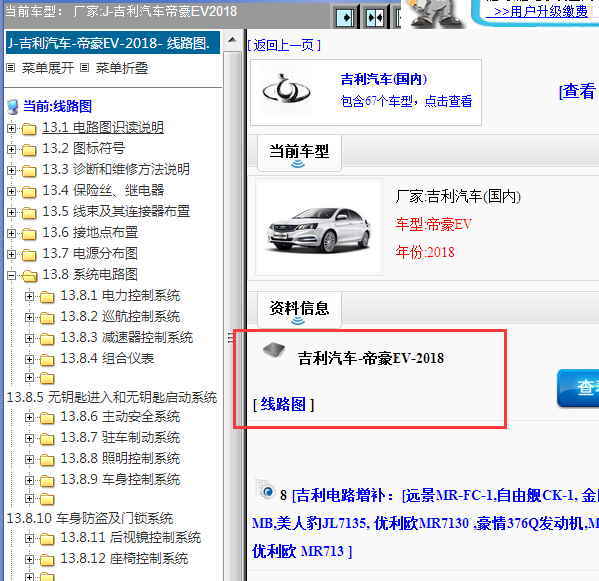599x581 pixels.
Task: Click 包含67个车型,点击查看 link
Action: 406,101
